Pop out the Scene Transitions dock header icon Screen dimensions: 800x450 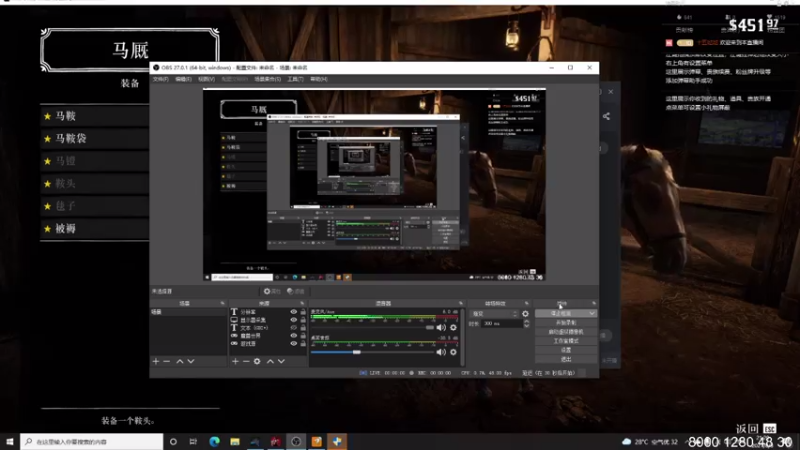(x=527, y=303)
